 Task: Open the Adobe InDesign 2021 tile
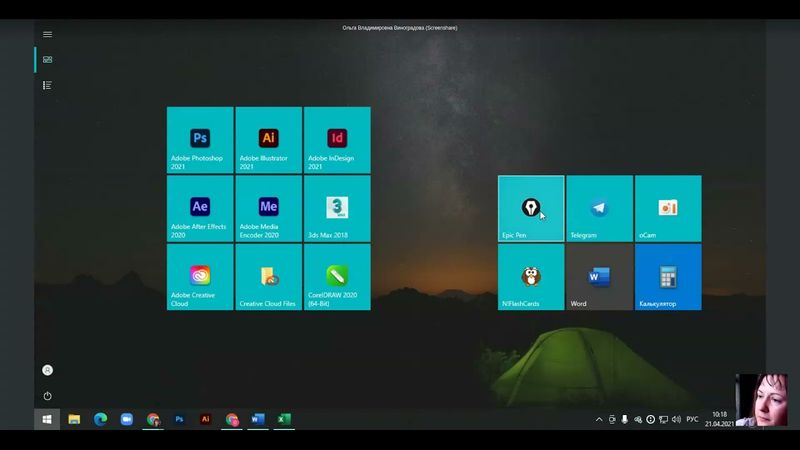click(x=337, y=140)
